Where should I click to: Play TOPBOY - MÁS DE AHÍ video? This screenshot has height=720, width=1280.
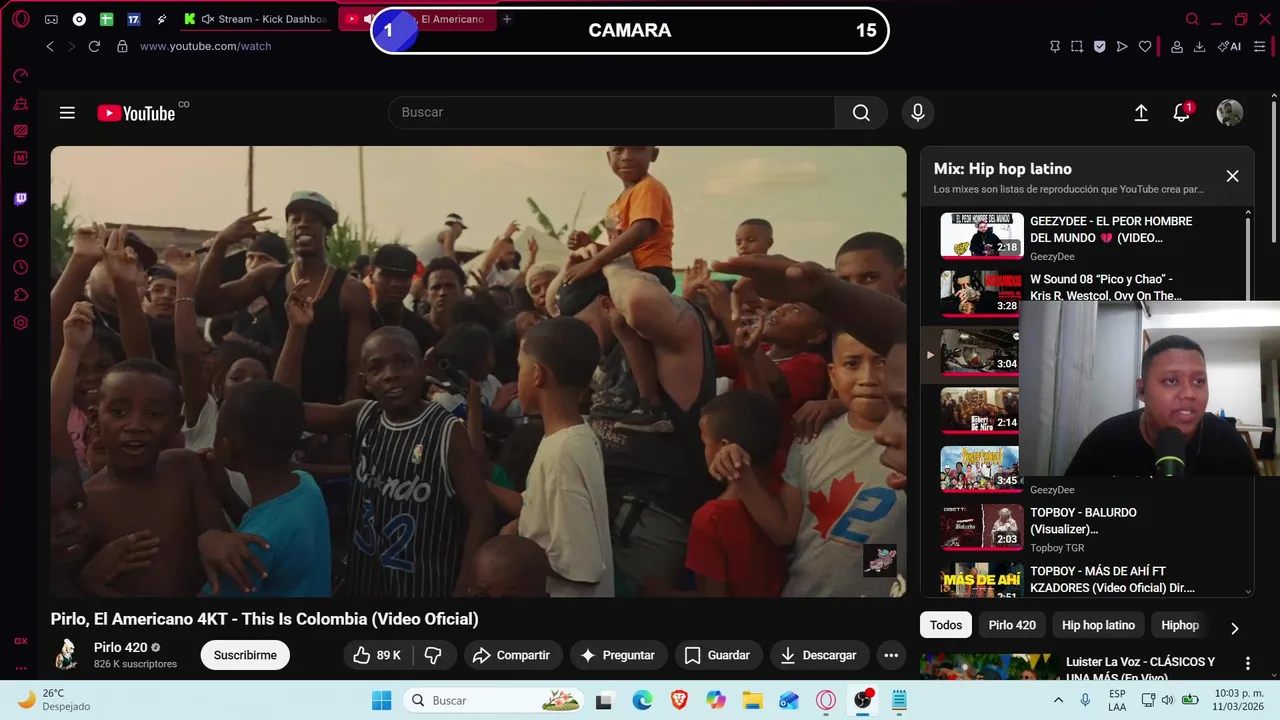pyautogui.click(x=1084, y=580)
